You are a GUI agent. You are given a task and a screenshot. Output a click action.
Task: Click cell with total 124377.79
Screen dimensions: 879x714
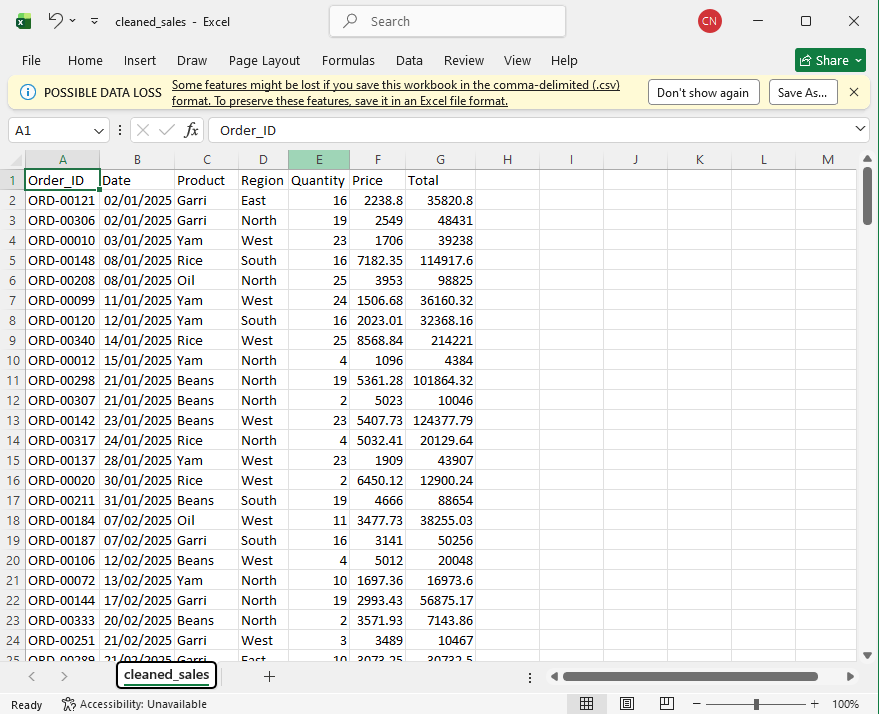(x=441, y=420)
